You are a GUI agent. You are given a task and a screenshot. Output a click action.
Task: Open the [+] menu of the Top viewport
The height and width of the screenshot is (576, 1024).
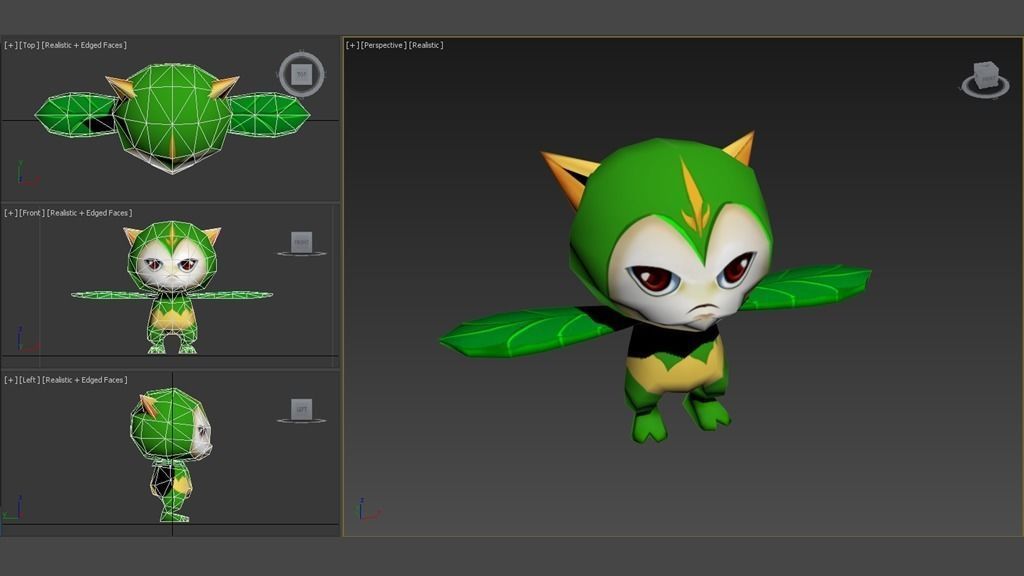pos(10,45)
